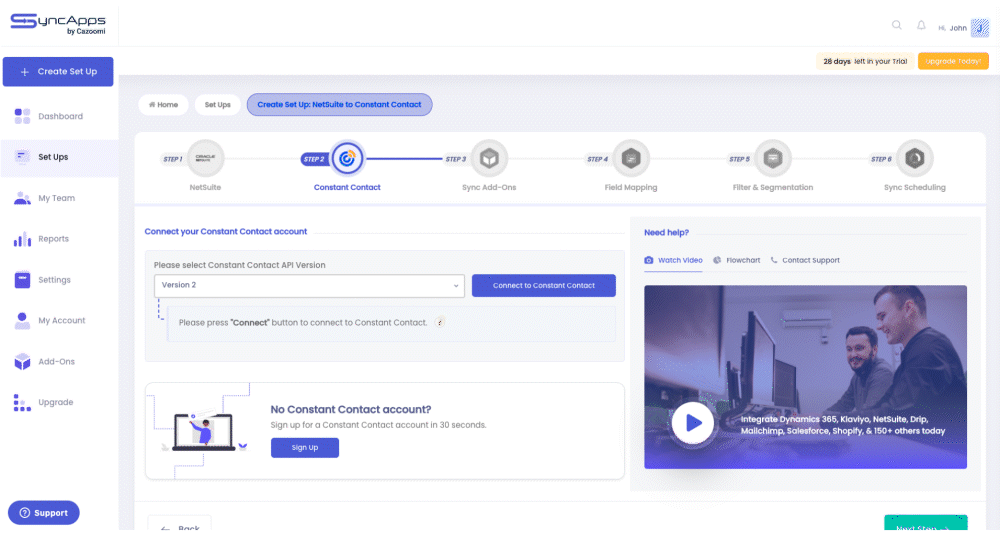This screenshot has height=542, width=1000.
Task: Click the Reports bar chart icon
Action: (x=22, y=239)
